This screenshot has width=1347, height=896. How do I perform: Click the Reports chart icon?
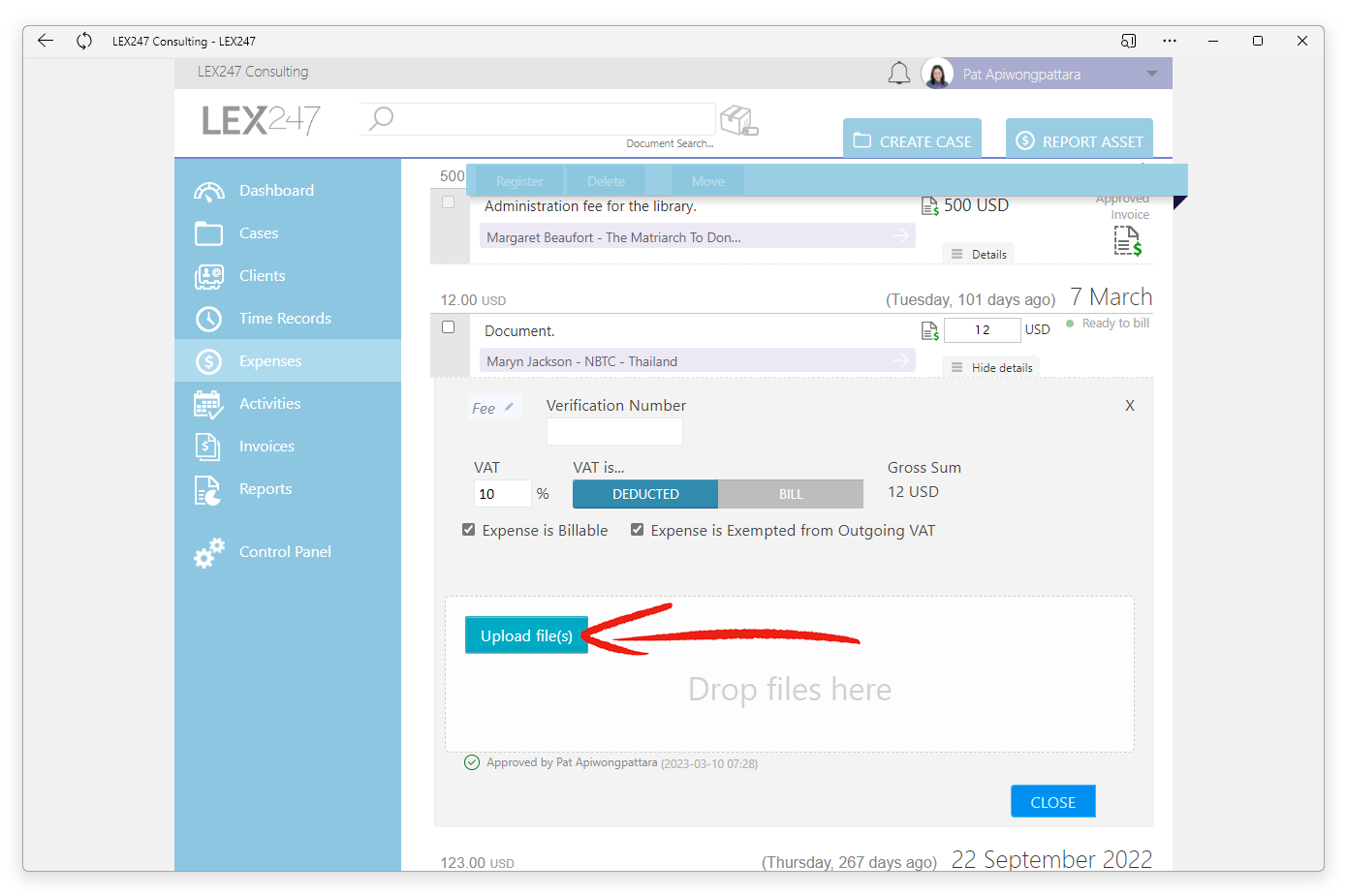pos(208,490)
